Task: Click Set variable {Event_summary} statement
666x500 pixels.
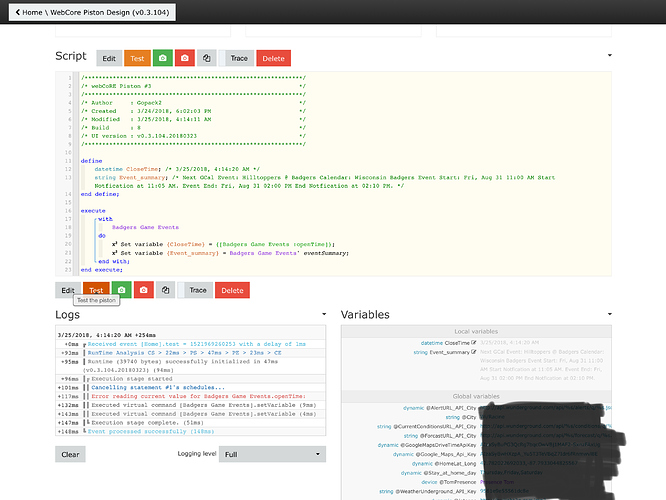Action: pyautogui.click(x=230, y=253)
